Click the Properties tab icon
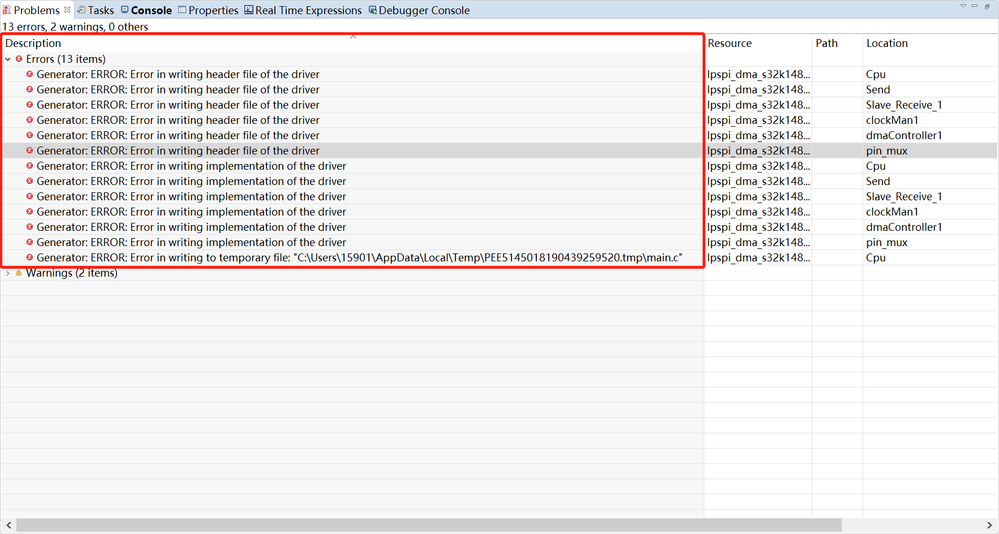The image size is (999, 534). [x=182, y=10]
